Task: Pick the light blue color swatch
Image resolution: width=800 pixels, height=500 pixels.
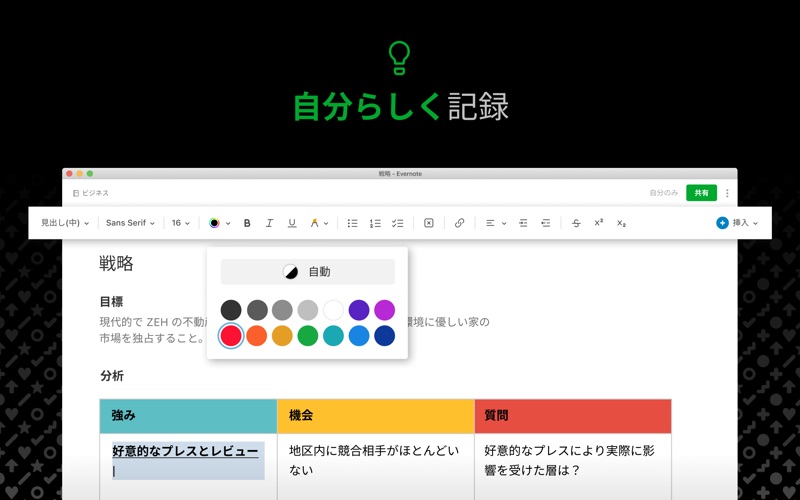Action: tap(359, 336)
